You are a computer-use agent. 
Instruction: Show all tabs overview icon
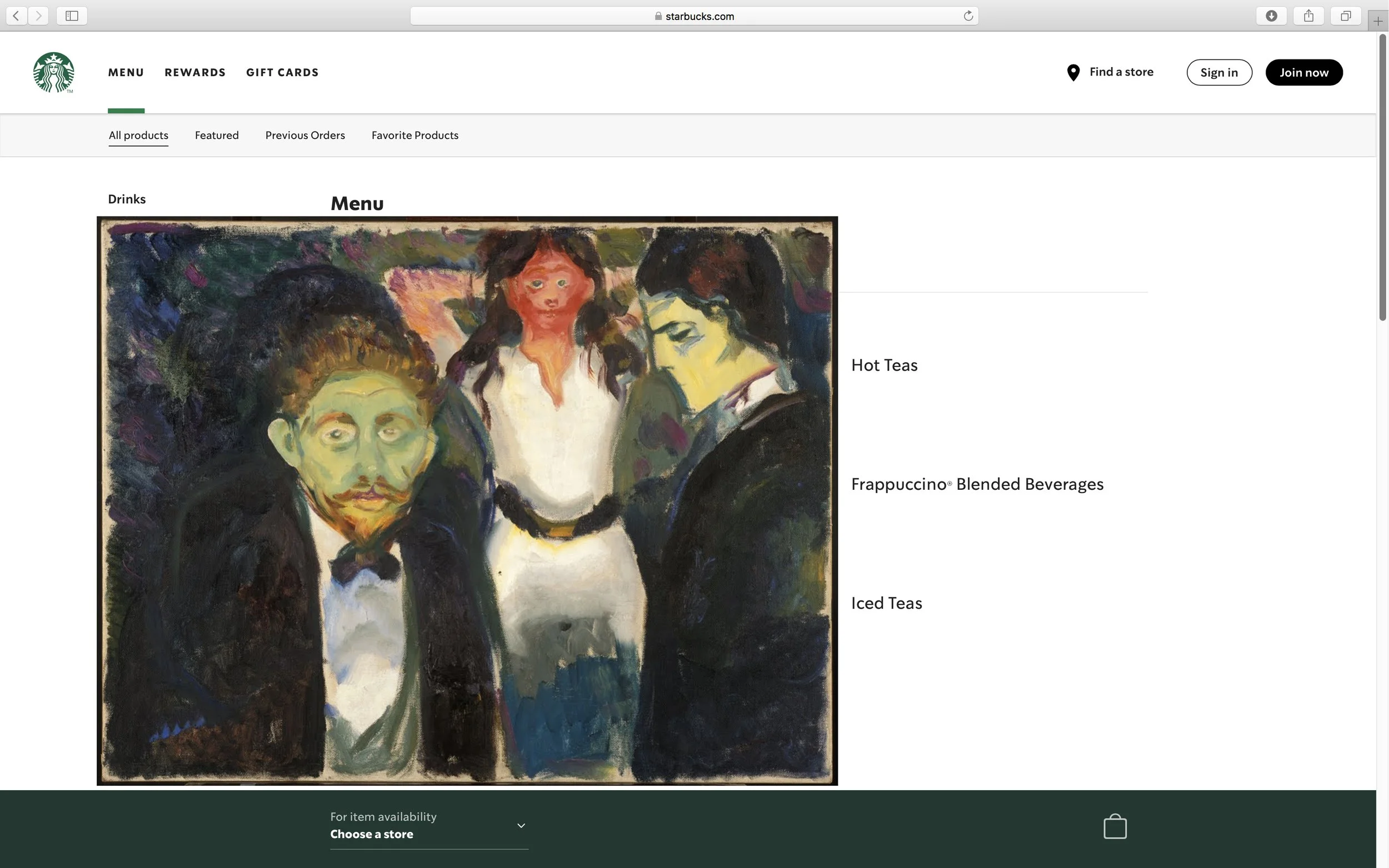point(1345,16)
